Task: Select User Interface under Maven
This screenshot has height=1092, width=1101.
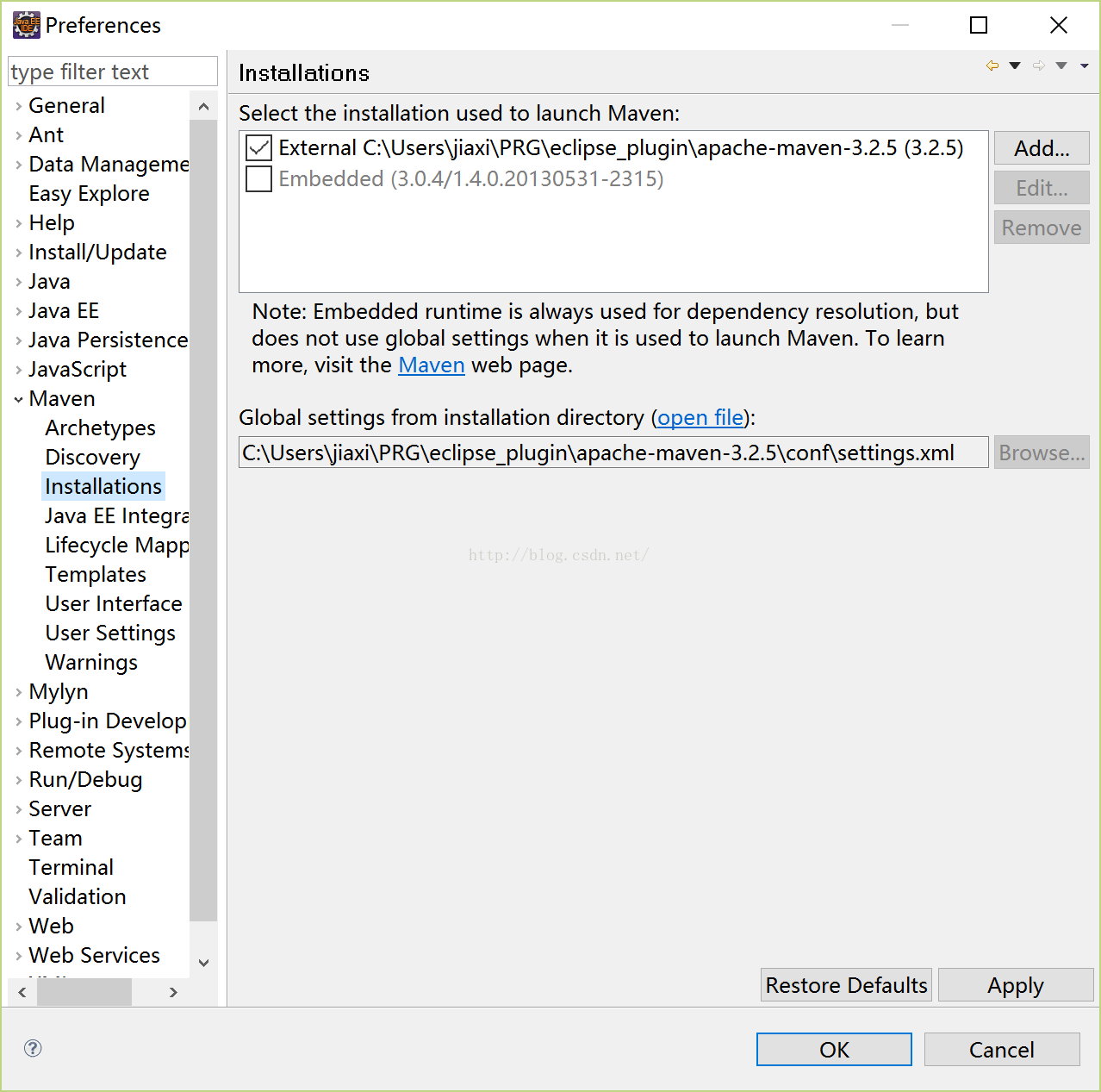Action: coord(114,603)
